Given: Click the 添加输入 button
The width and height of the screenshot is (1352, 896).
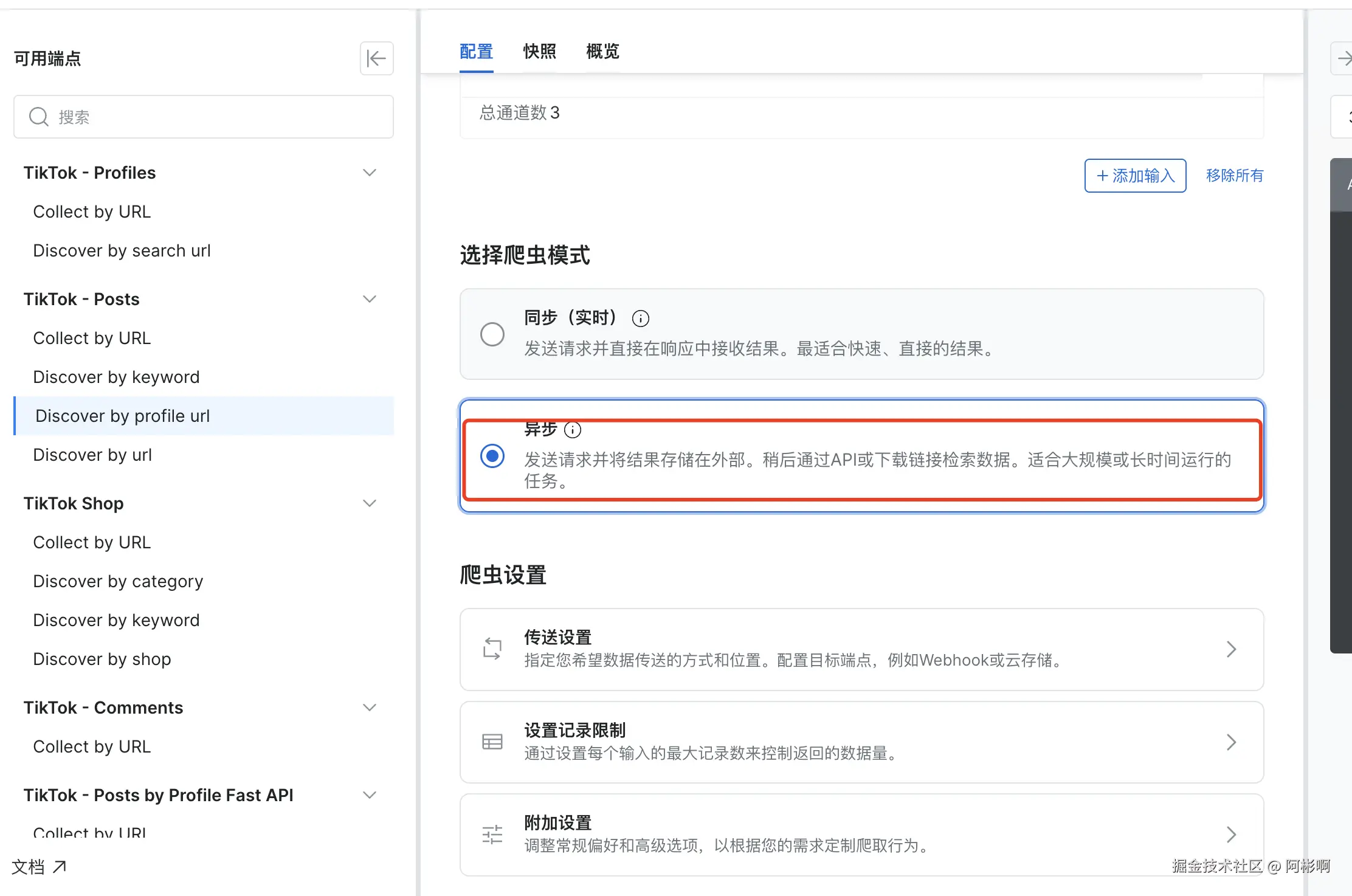Looking at the screenshot, I should [x=1135, y=176].
